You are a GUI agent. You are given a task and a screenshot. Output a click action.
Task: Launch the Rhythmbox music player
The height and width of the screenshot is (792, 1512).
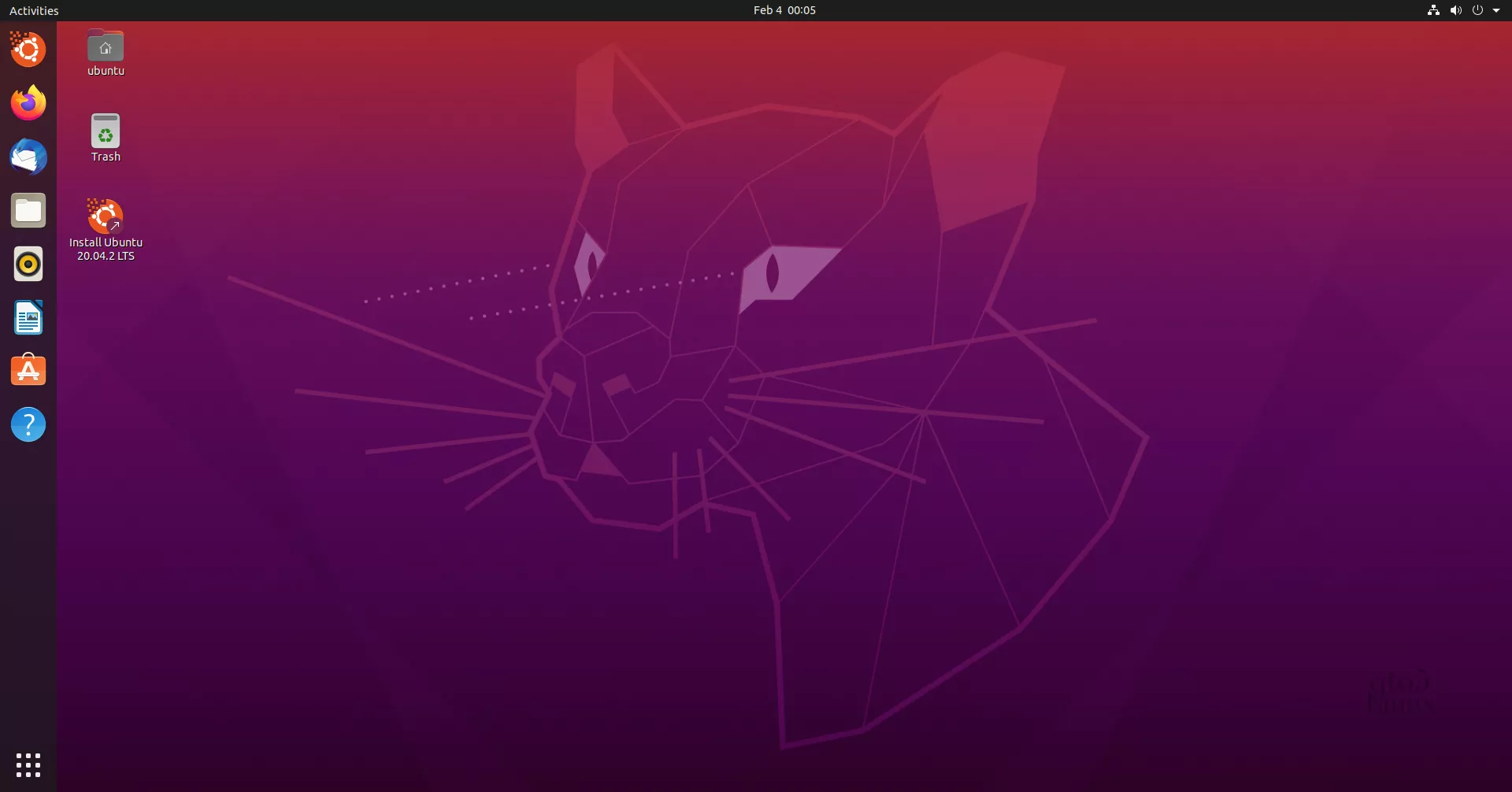(x=28, y=264)
